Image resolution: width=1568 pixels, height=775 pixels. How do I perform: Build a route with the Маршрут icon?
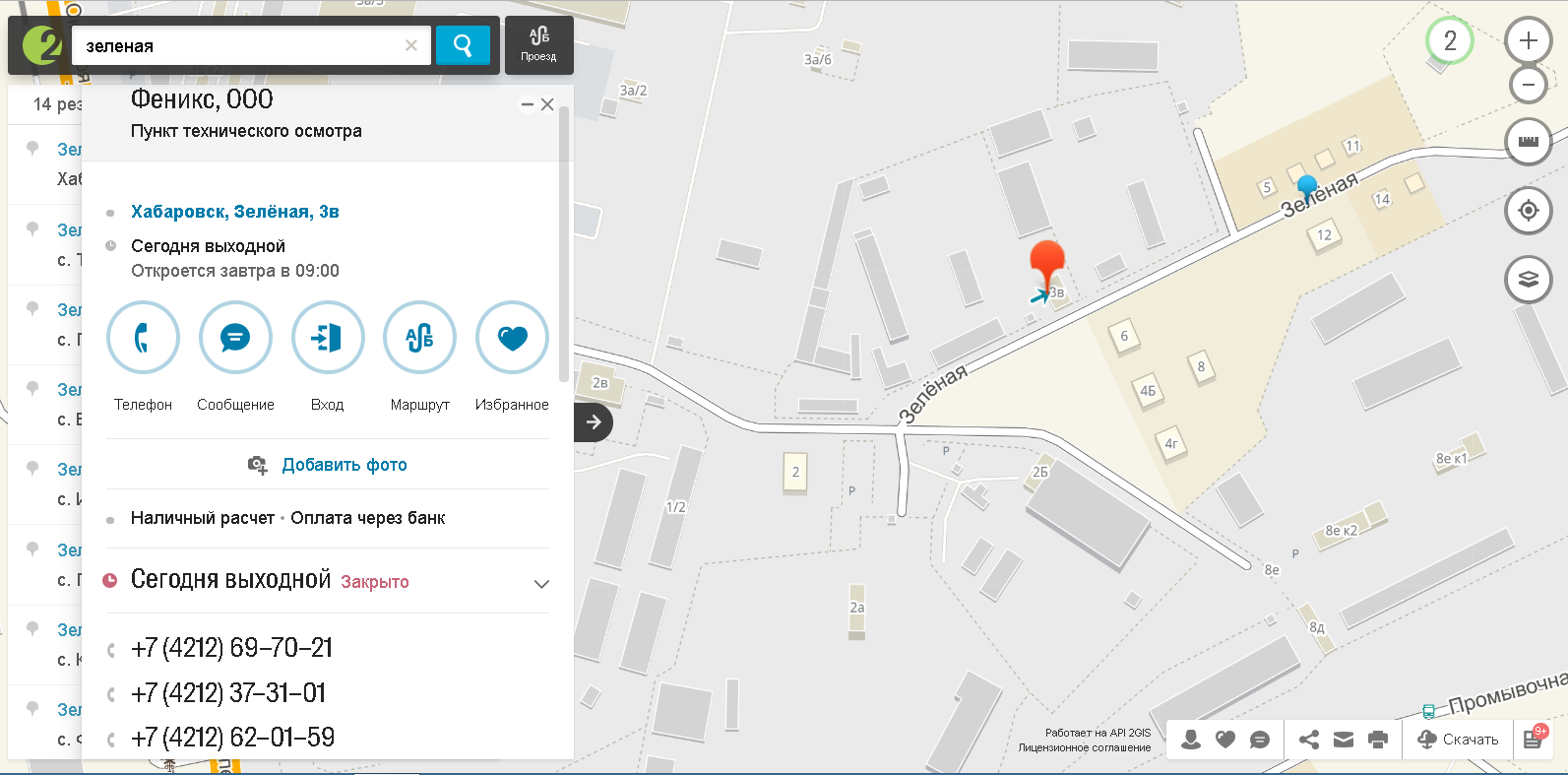419,338
